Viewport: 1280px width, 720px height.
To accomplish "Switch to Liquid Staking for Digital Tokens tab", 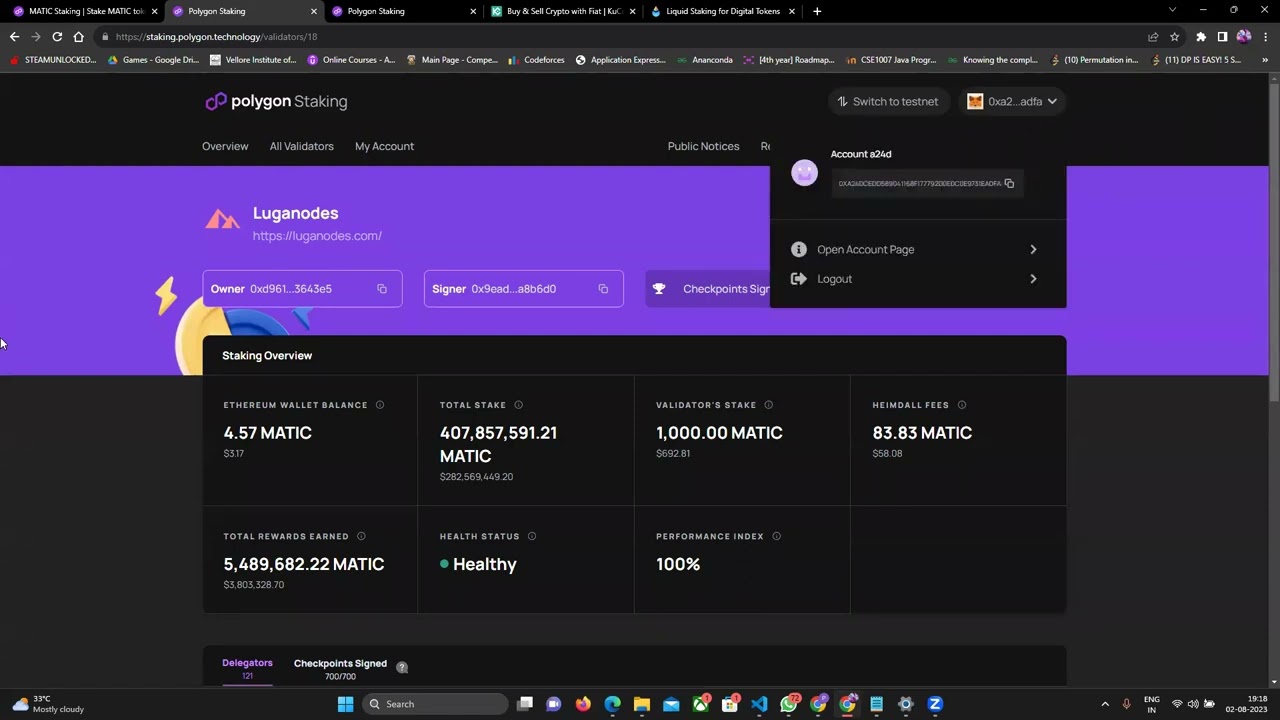I will pos(720,11).
